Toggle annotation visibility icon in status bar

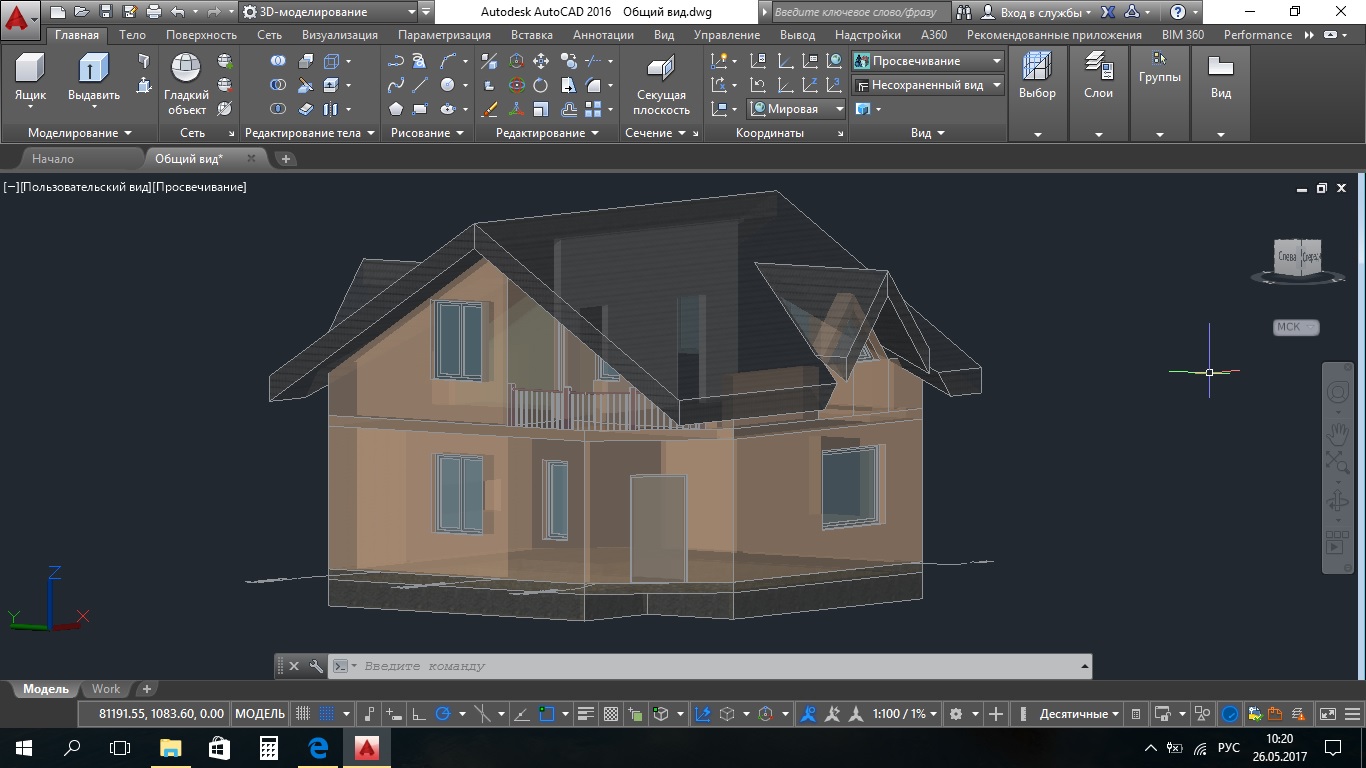click(x=808, y=714)
